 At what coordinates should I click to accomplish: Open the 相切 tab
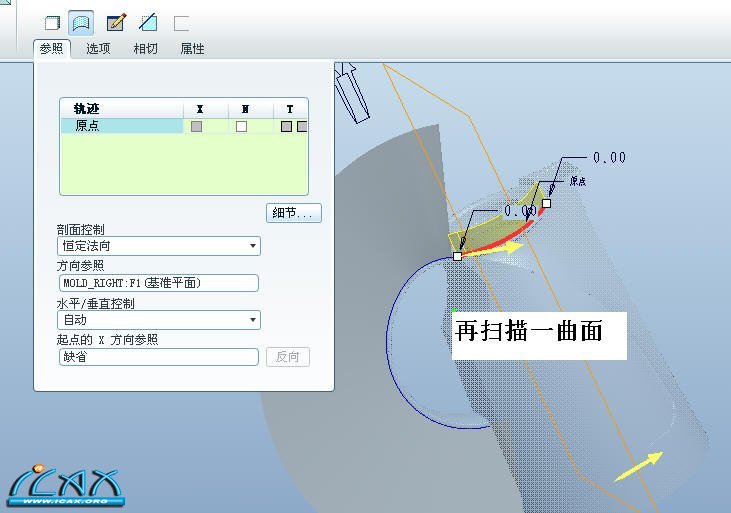[145, 49]
